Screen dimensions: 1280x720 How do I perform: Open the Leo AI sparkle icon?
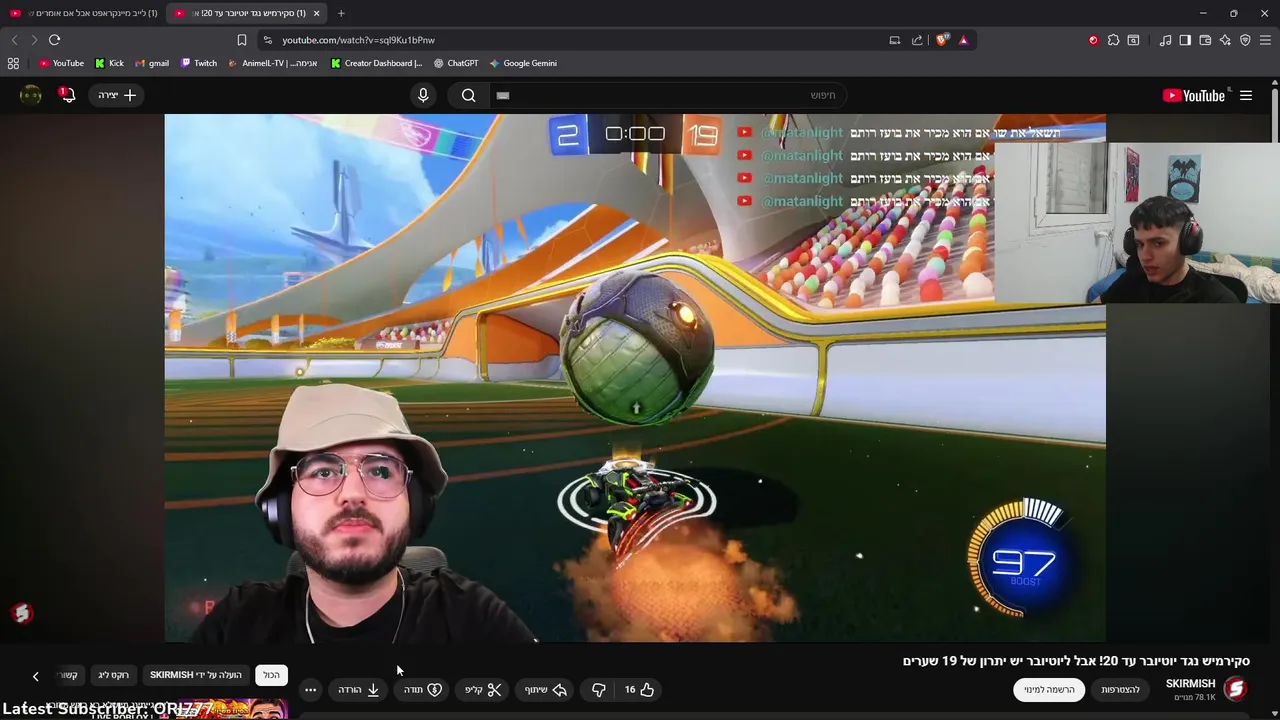tap(1225, 40)
